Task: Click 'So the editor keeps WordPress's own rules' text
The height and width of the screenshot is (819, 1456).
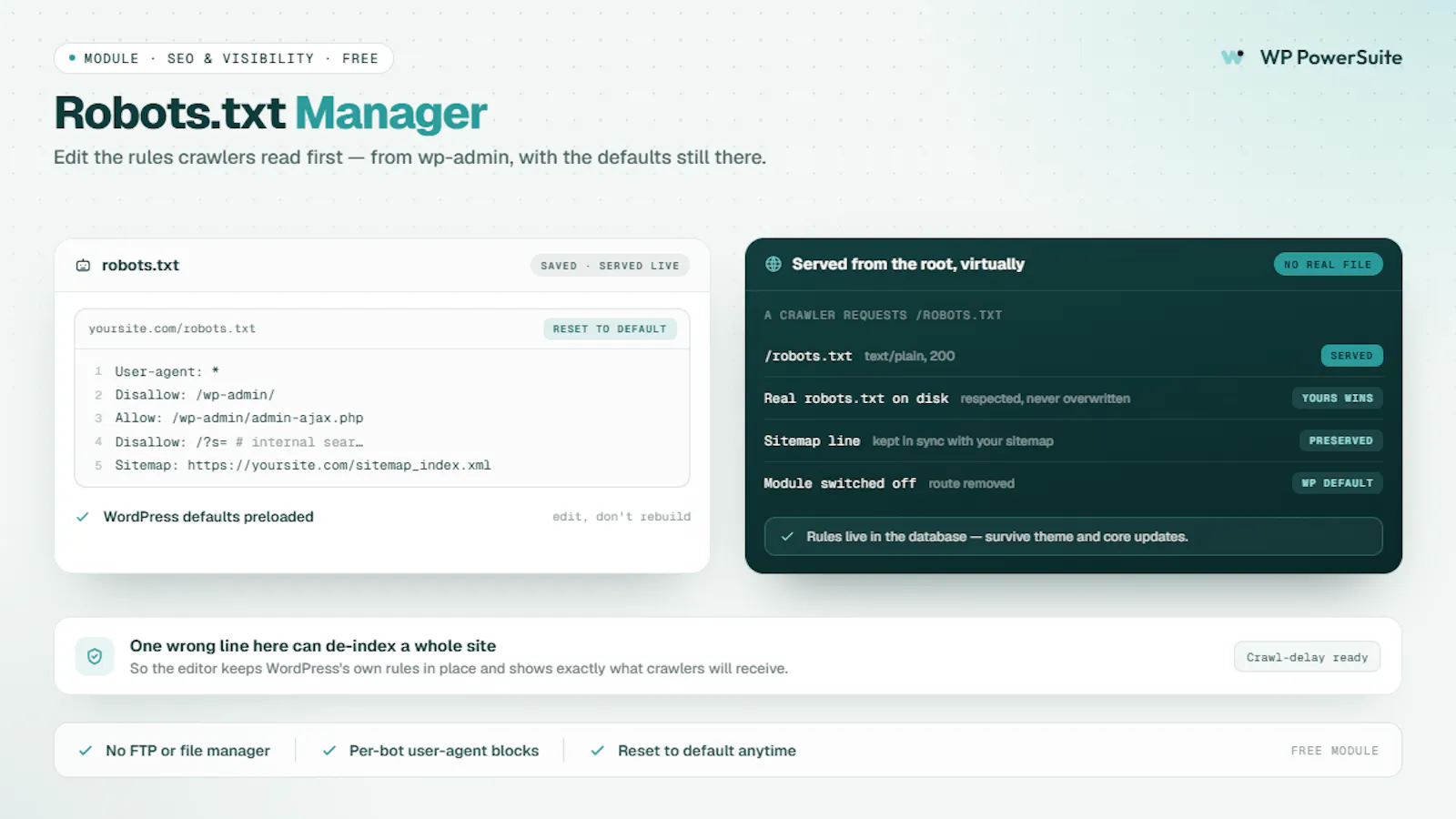Action: pos(459,669)
